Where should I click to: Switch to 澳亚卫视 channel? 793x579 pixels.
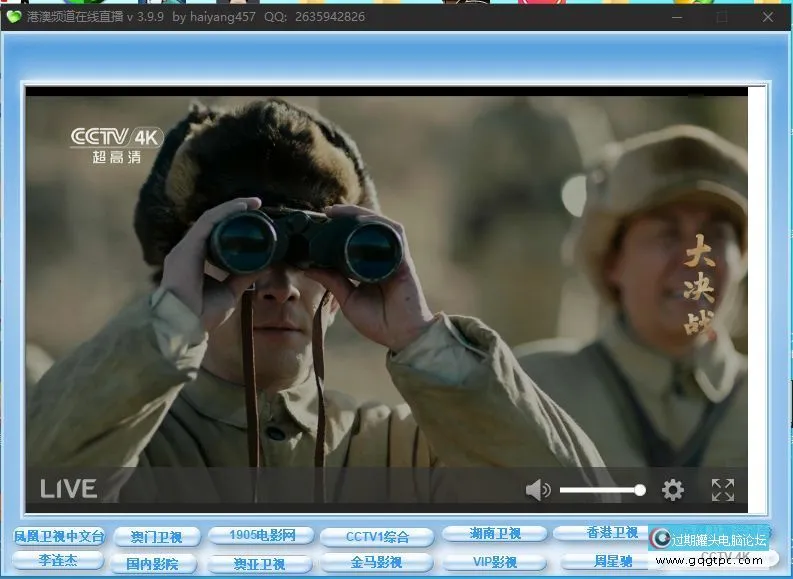(x=259, y=564)
